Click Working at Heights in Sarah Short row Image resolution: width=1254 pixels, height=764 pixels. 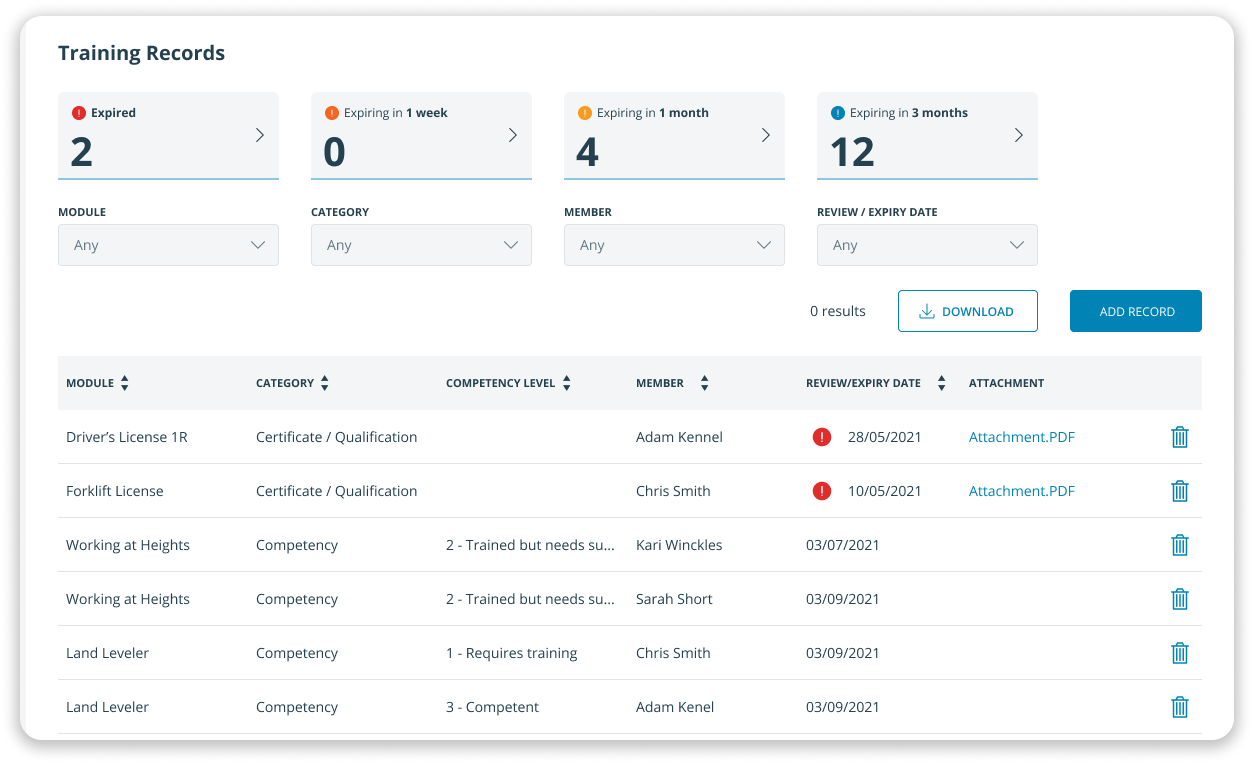click(128, 599)
